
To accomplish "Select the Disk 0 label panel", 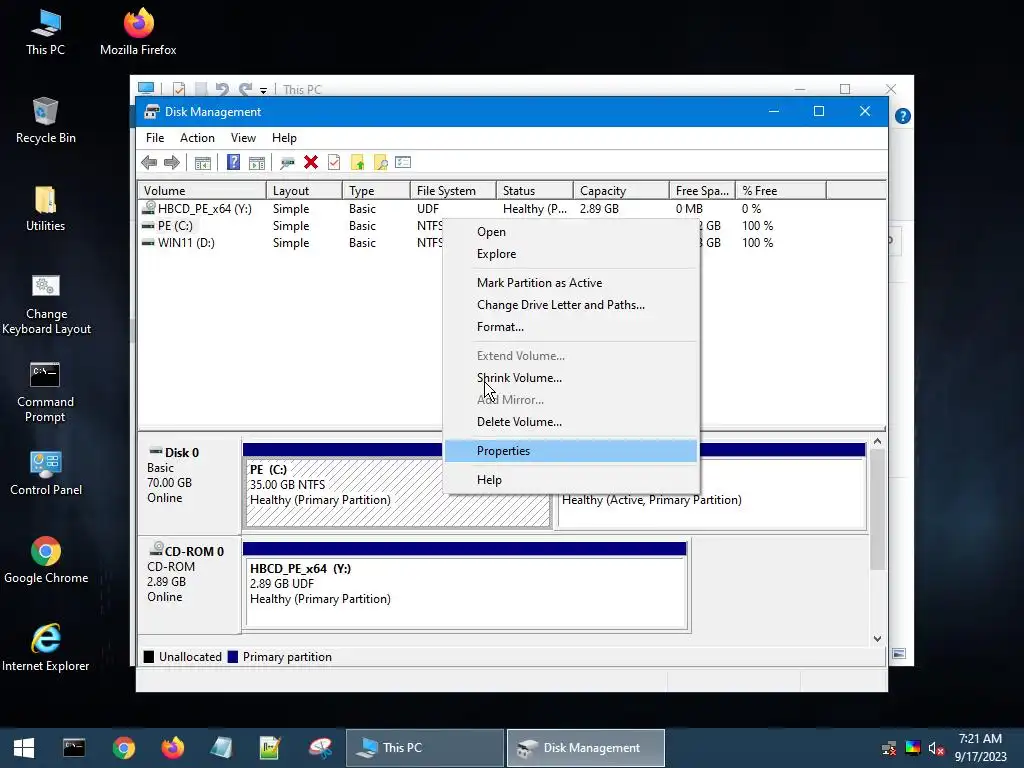I will coord(189,486).
